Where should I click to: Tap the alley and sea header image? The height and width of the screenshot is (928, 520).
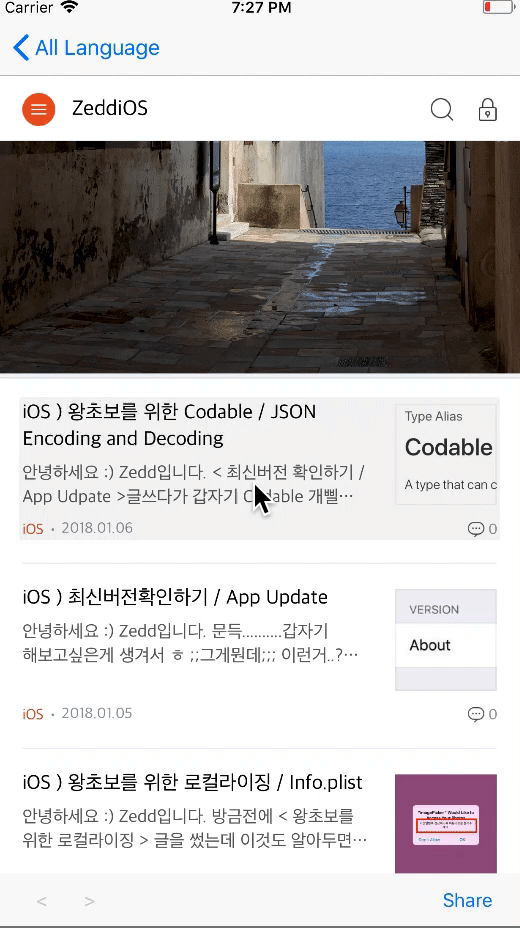pyautogui.click(x=260, y=257)
